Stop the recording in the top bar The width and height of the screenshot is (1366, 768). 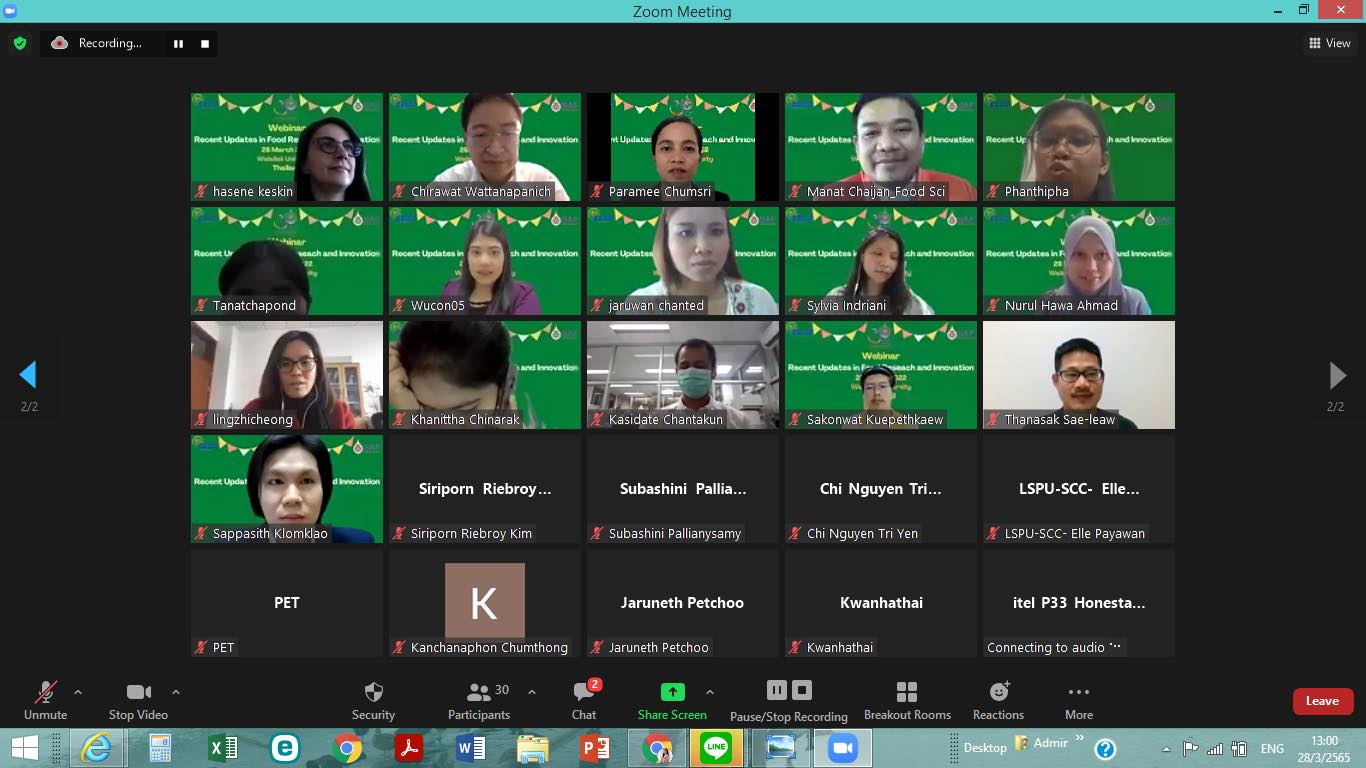[205, 44]
